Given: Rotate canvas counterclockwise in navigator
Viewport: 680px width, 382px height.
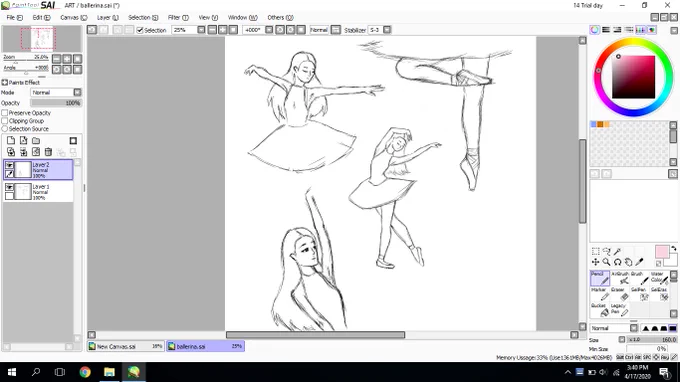Looking at the screenshot, I should click(x=56, y=69).
